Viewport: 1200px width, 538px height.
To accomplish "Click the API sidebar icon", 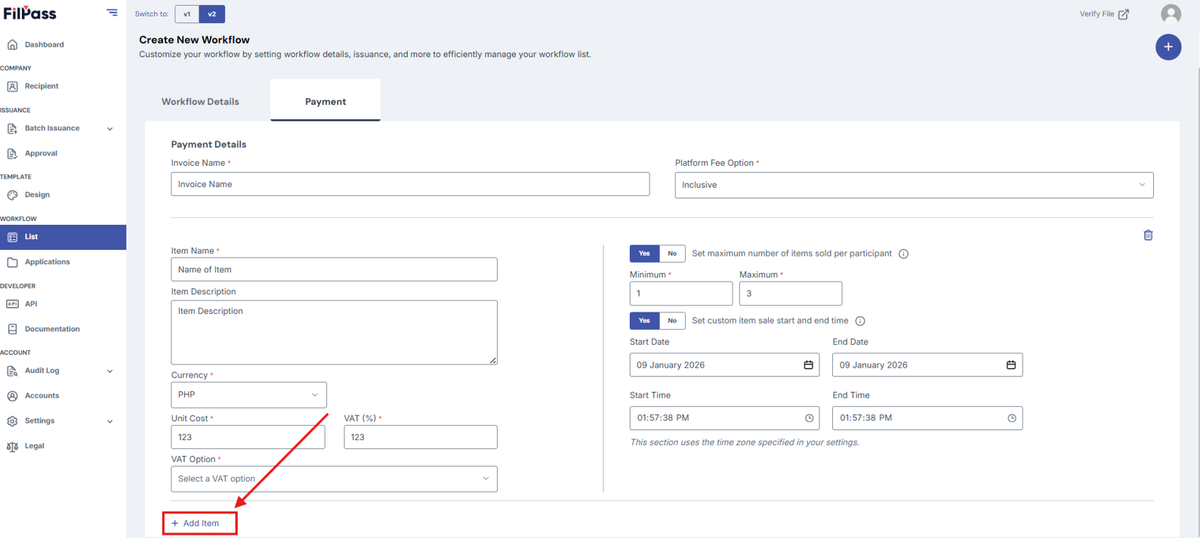I will click(12, 304).
